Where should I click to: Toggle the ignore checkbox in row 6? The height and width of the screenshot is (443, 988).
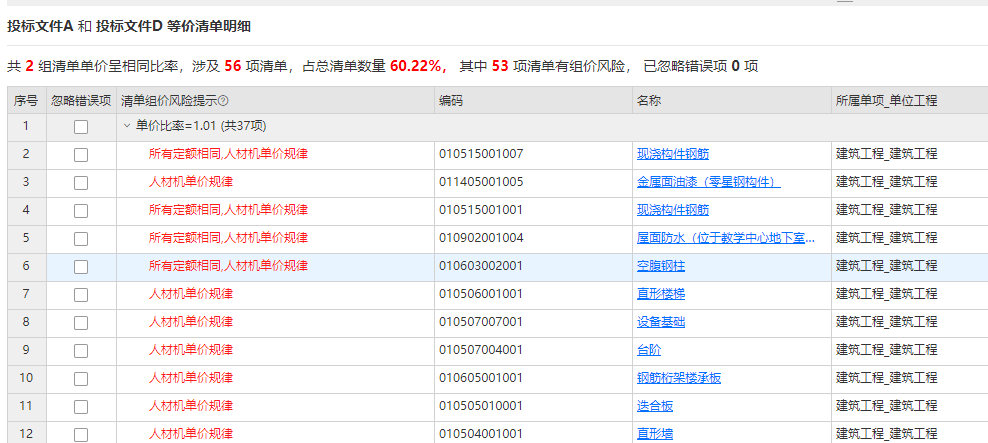tap(81, 267)
